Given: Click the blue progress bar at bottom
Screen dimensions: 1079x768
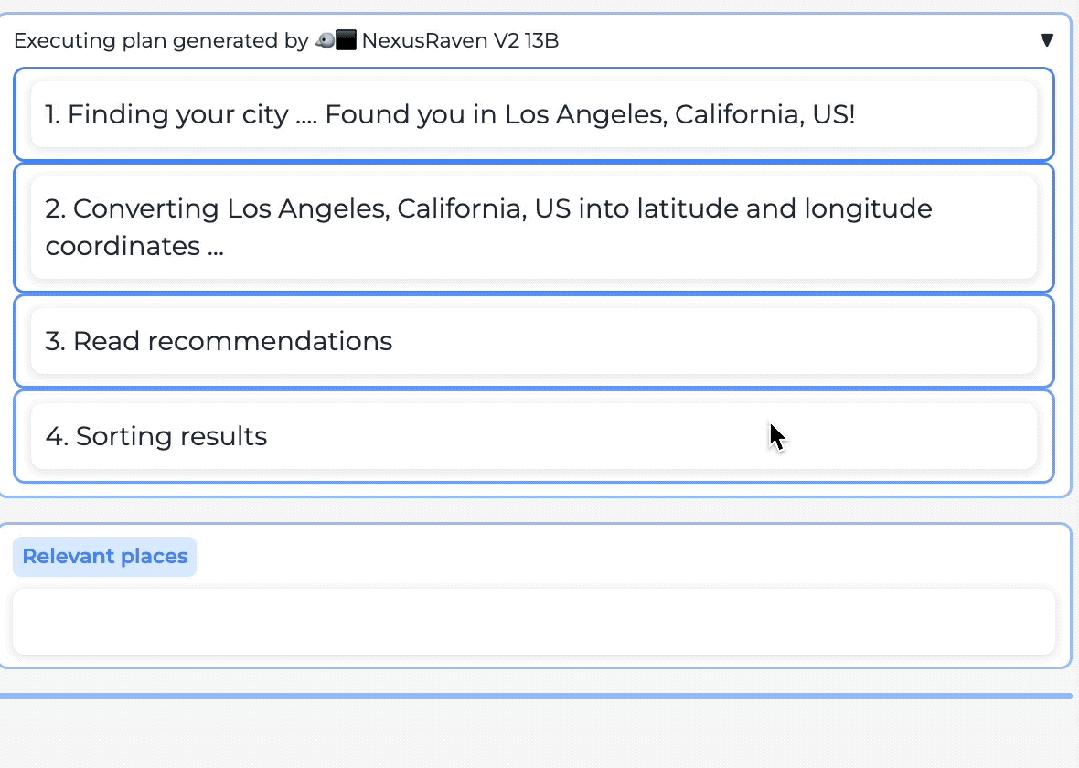Looking at the screenshot, I should tap(536, 696).
